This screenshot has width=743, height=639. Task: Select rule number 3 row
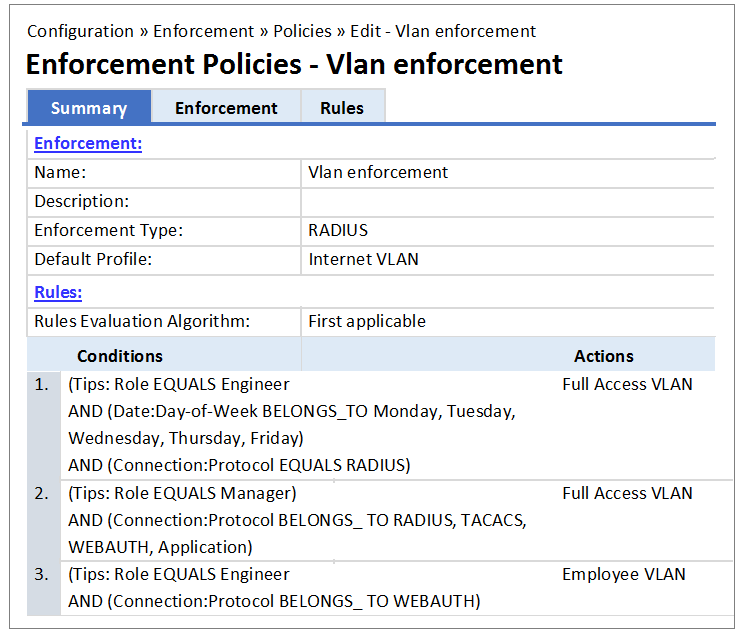(x=41, y=575)
